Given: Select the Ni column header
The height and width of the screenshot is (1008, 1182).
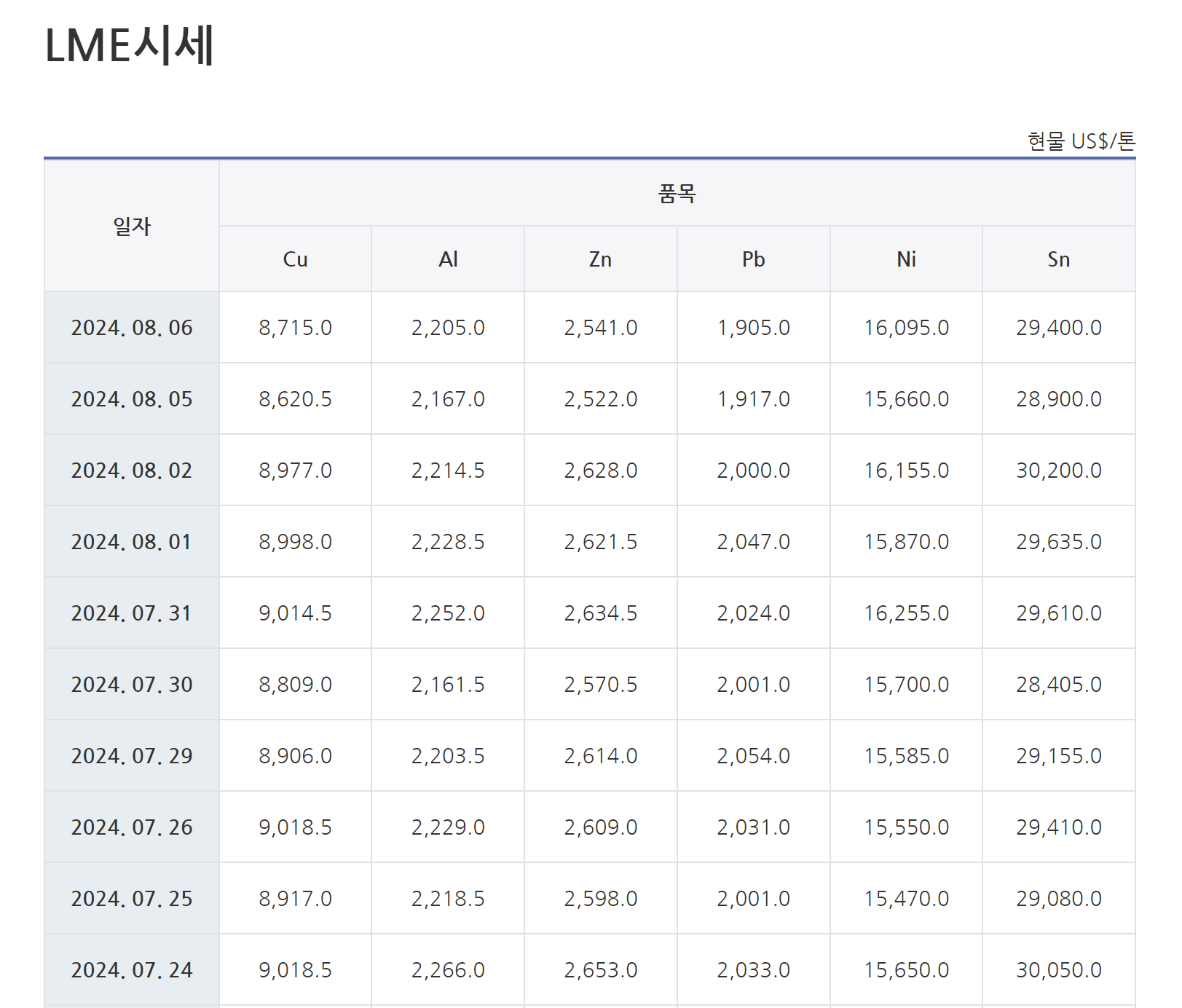Looking at the screenshot, I should coord(906,259).
